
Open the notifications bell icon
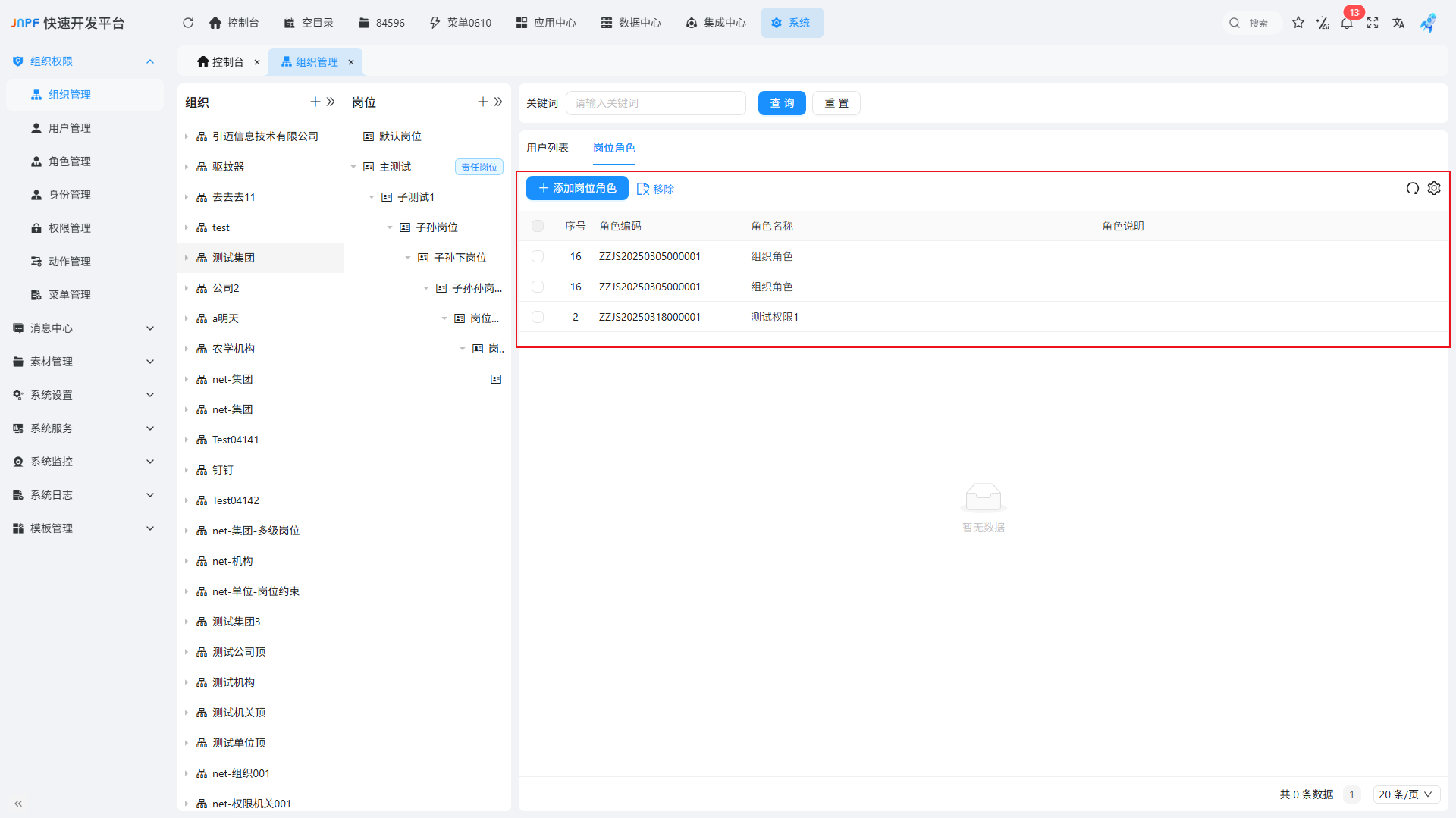coord(1347,23)
